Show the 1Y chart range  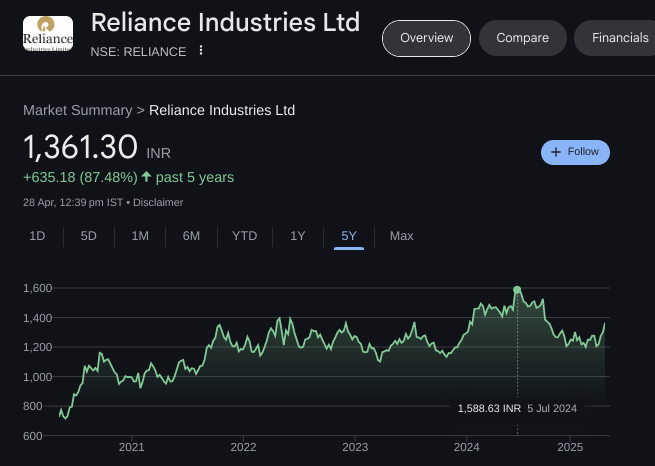pos(297,236)
